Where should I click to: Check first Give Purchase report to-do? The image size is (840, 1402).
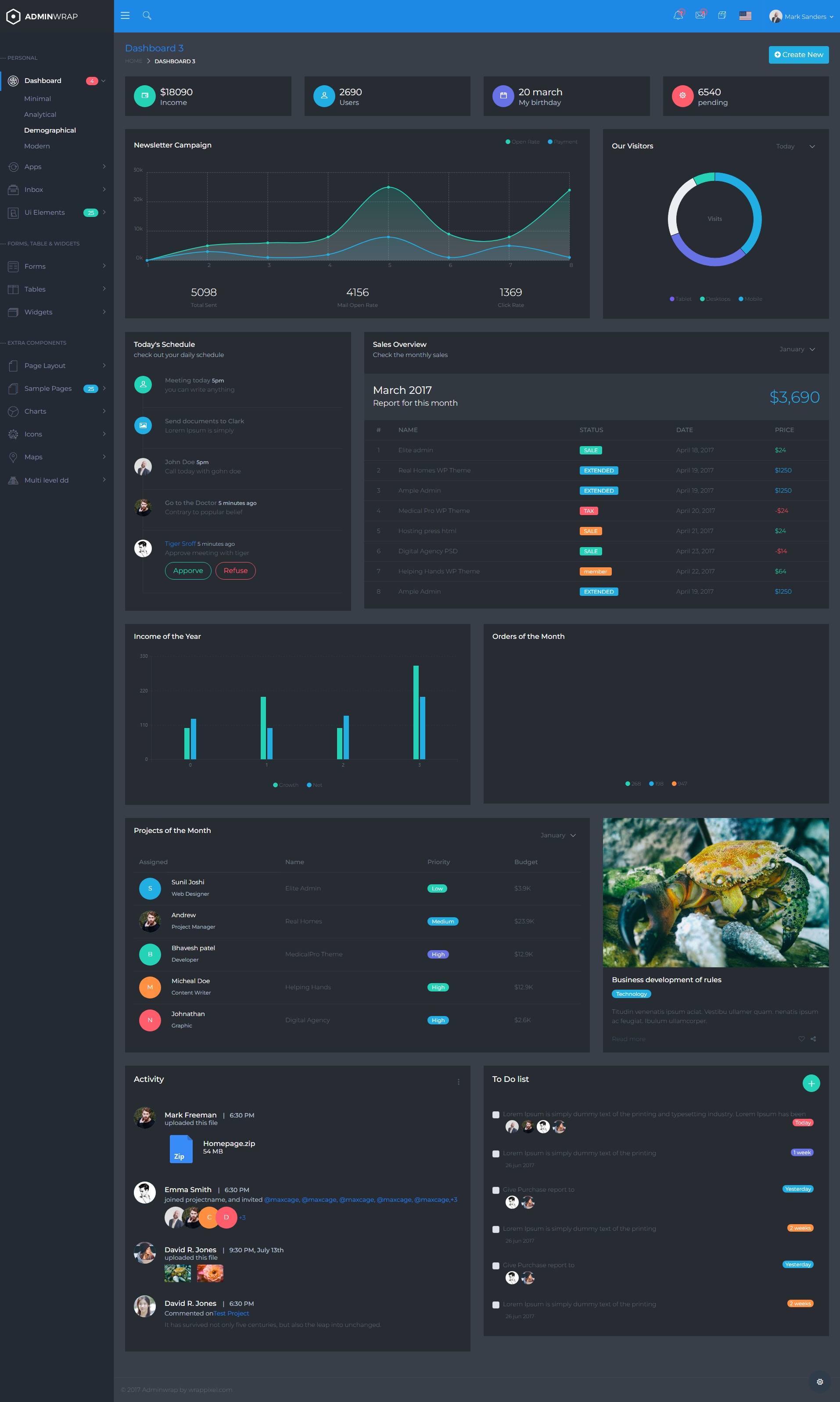coord(496,1190)
